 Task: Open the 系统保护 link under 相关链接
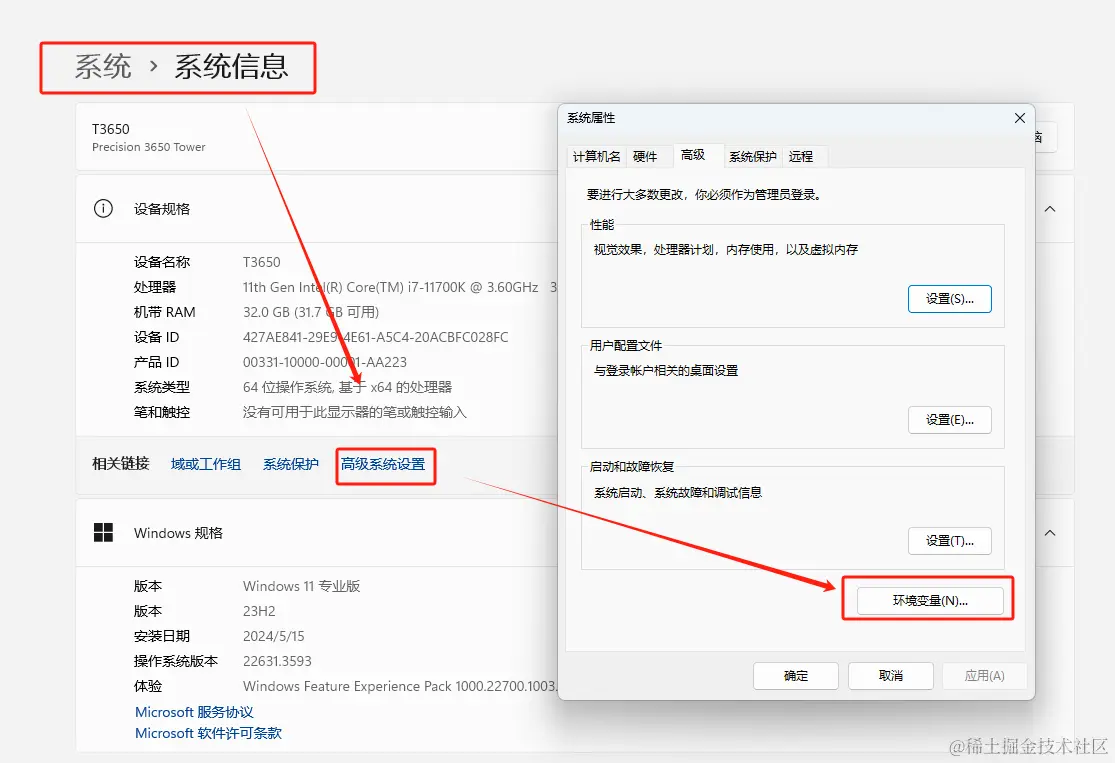click(x=291, y=464)
